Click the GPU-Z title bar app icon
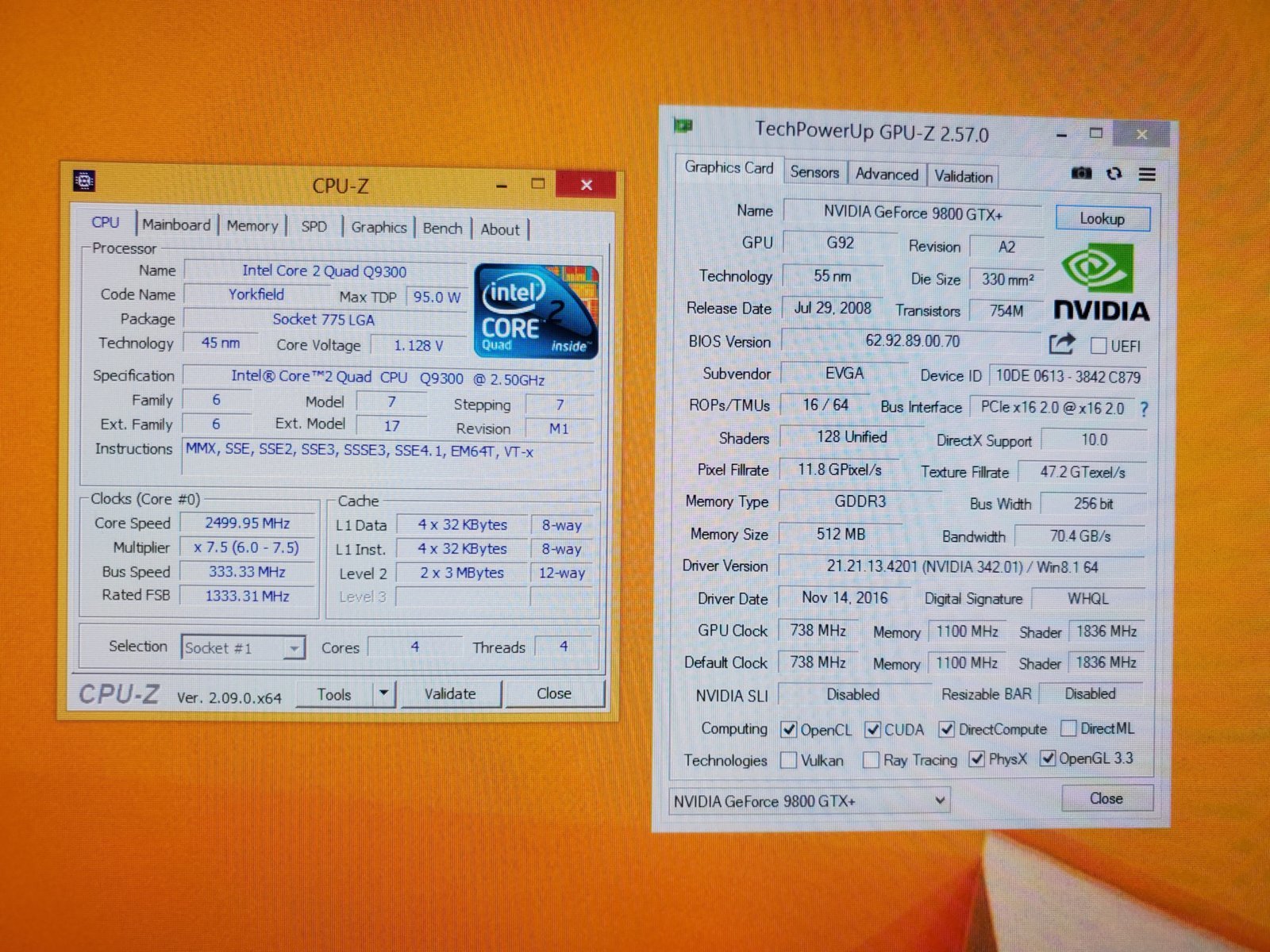1270x952 pixels. tap(683, 125)
